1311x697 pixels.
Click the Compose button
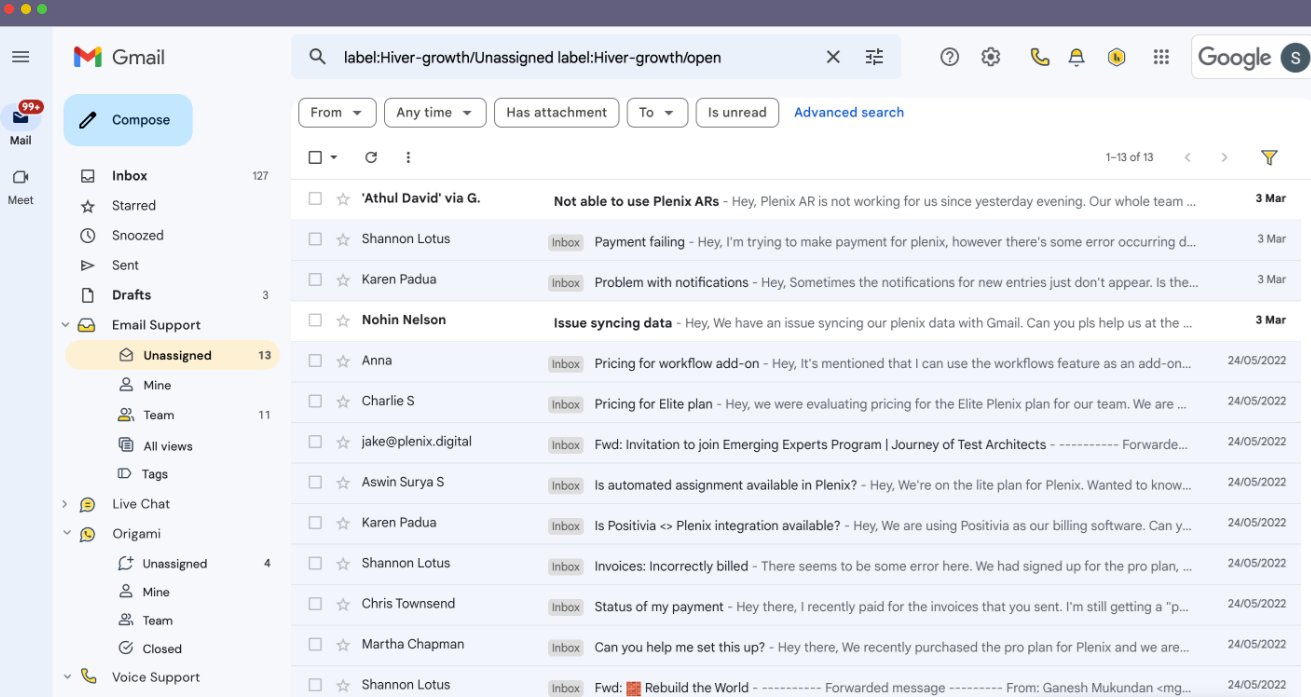point(128,120)
